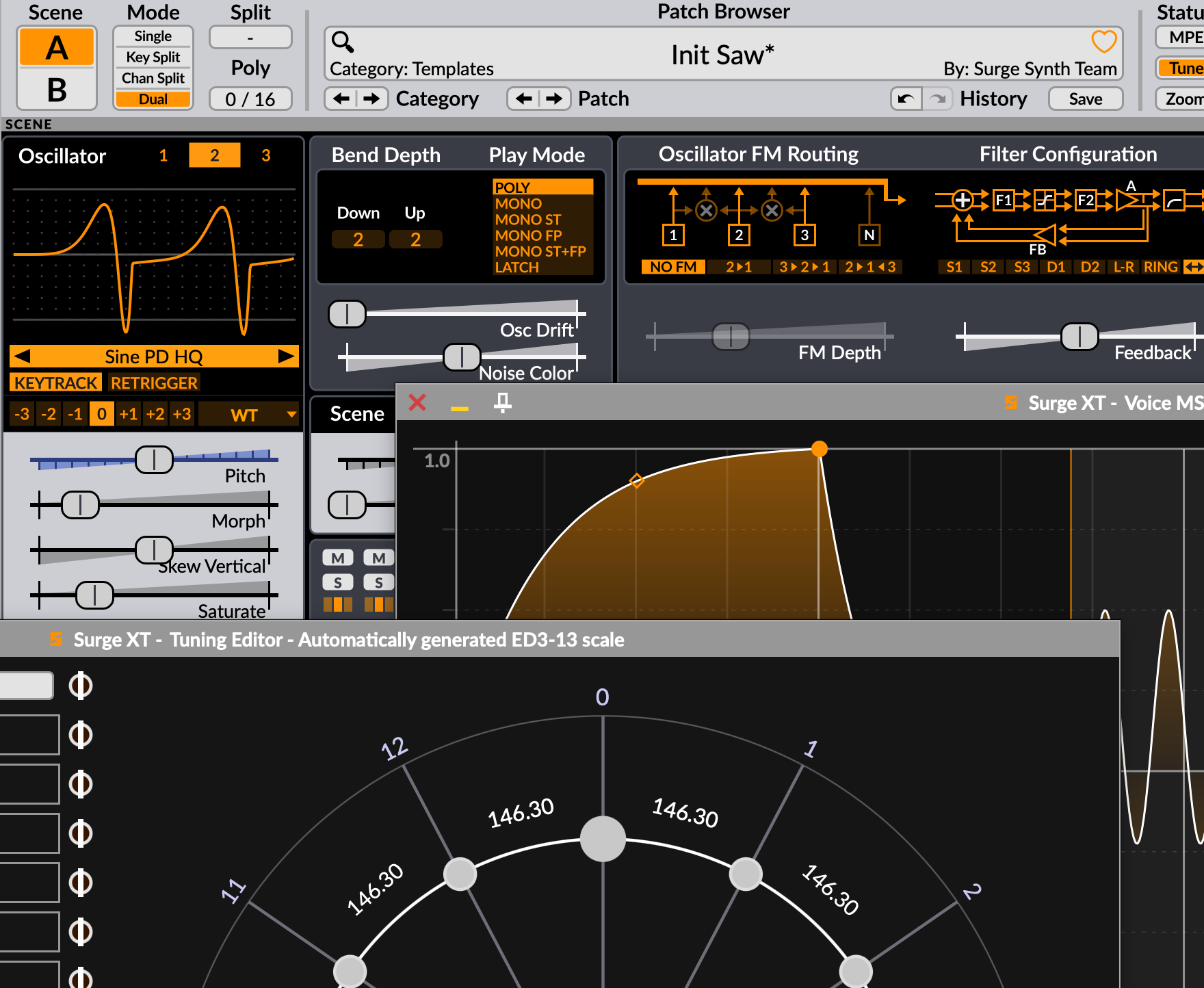Click fifth phi tuning icon in Tuning Editor
The height and width of the screenshot is (988, 1204).
[x=81, y=883]
